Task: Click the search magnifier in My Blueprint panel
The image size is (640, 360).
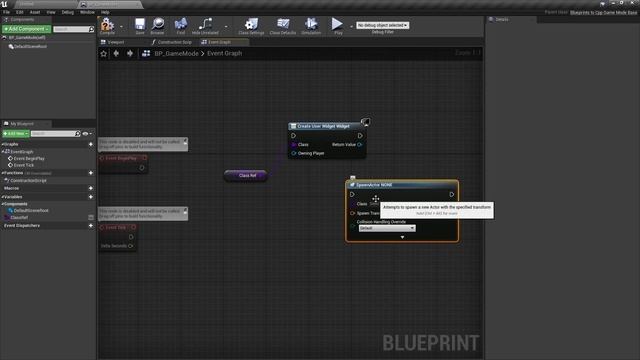Action: pos(78,133)
